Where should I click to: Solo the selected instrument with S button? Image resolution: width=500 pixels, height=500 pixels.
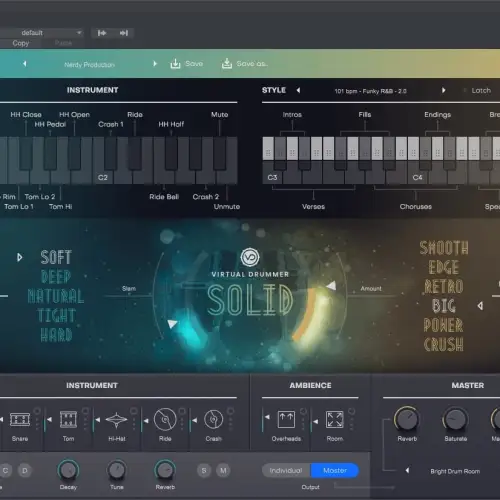coord(204,470)
